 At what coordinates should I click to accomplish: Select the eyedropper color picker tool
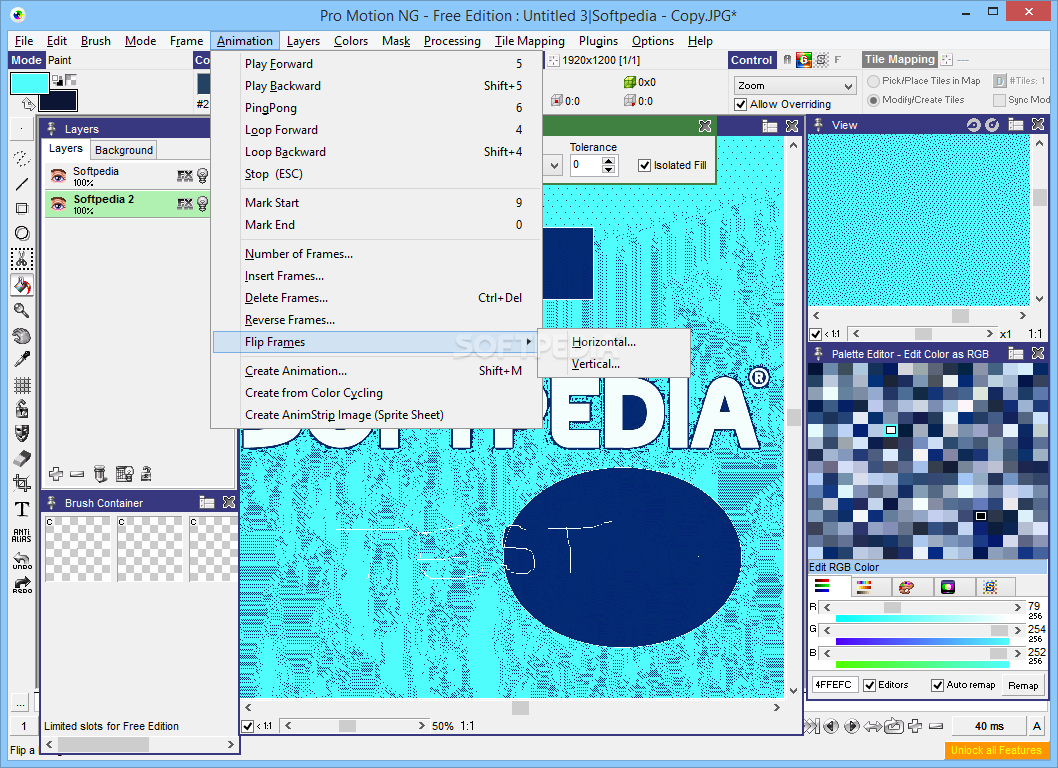tap(22, 360)
